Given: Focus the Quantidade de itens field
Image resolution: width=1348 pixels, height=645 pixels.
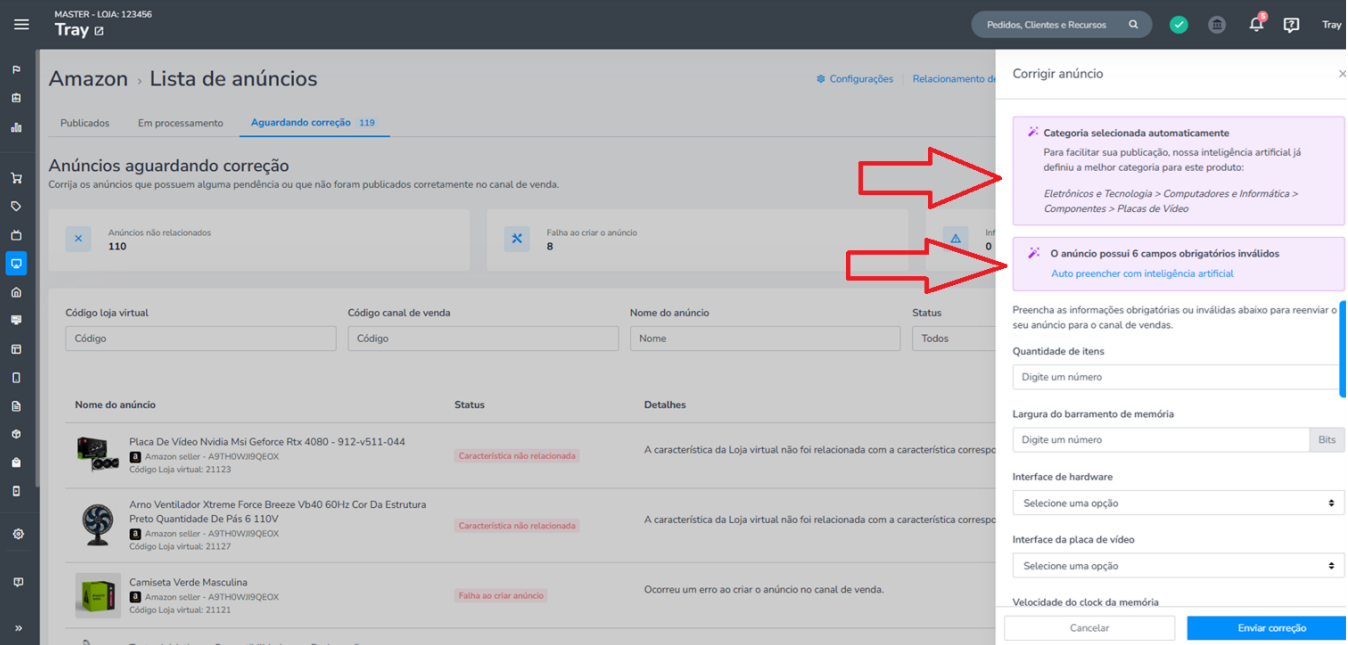Looking at the screenshot, I should click(x=1178, y=377).
